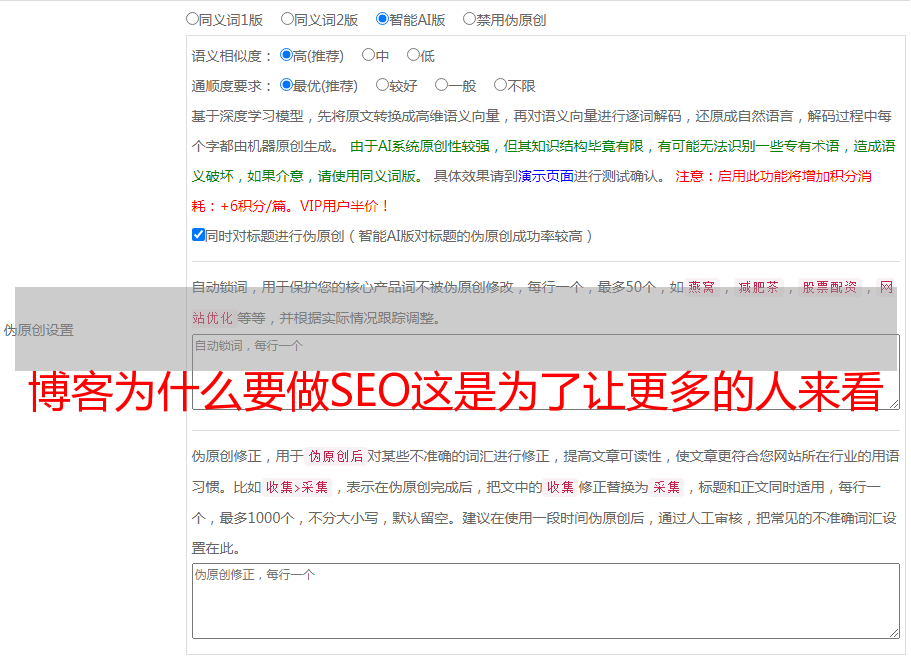Viewport: 911px width, 658px height.
Task: Set 语义相似度 to 中
Action: click(369, 56)
